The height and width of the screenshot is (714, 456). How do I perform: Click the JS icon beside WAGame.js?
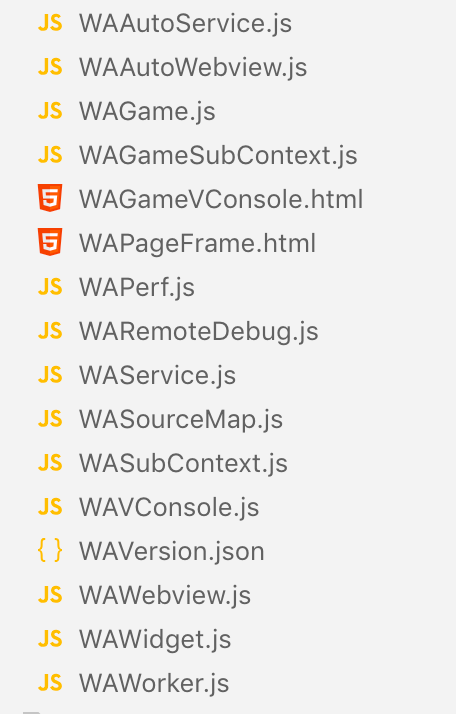tap(50, 111)
